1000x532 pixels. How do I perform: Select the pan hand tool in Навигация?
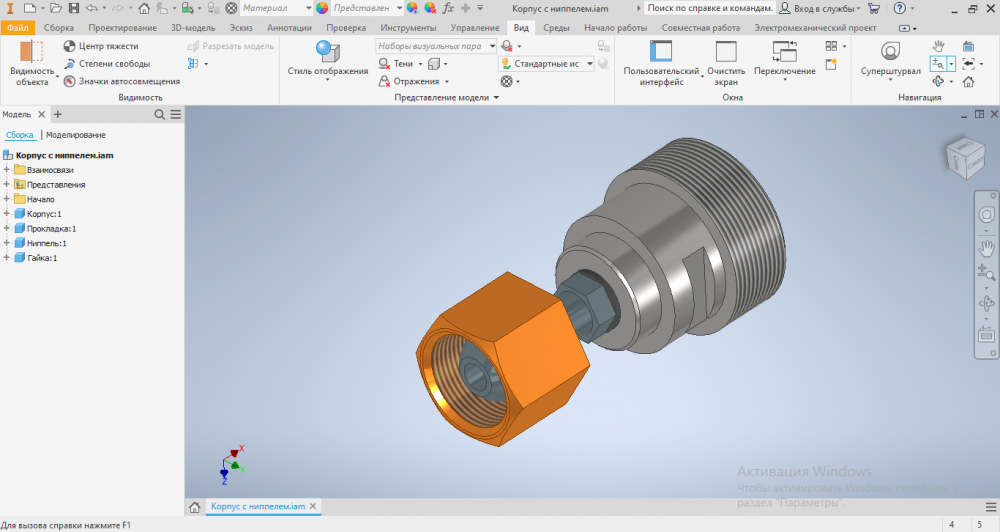[938, 46]
